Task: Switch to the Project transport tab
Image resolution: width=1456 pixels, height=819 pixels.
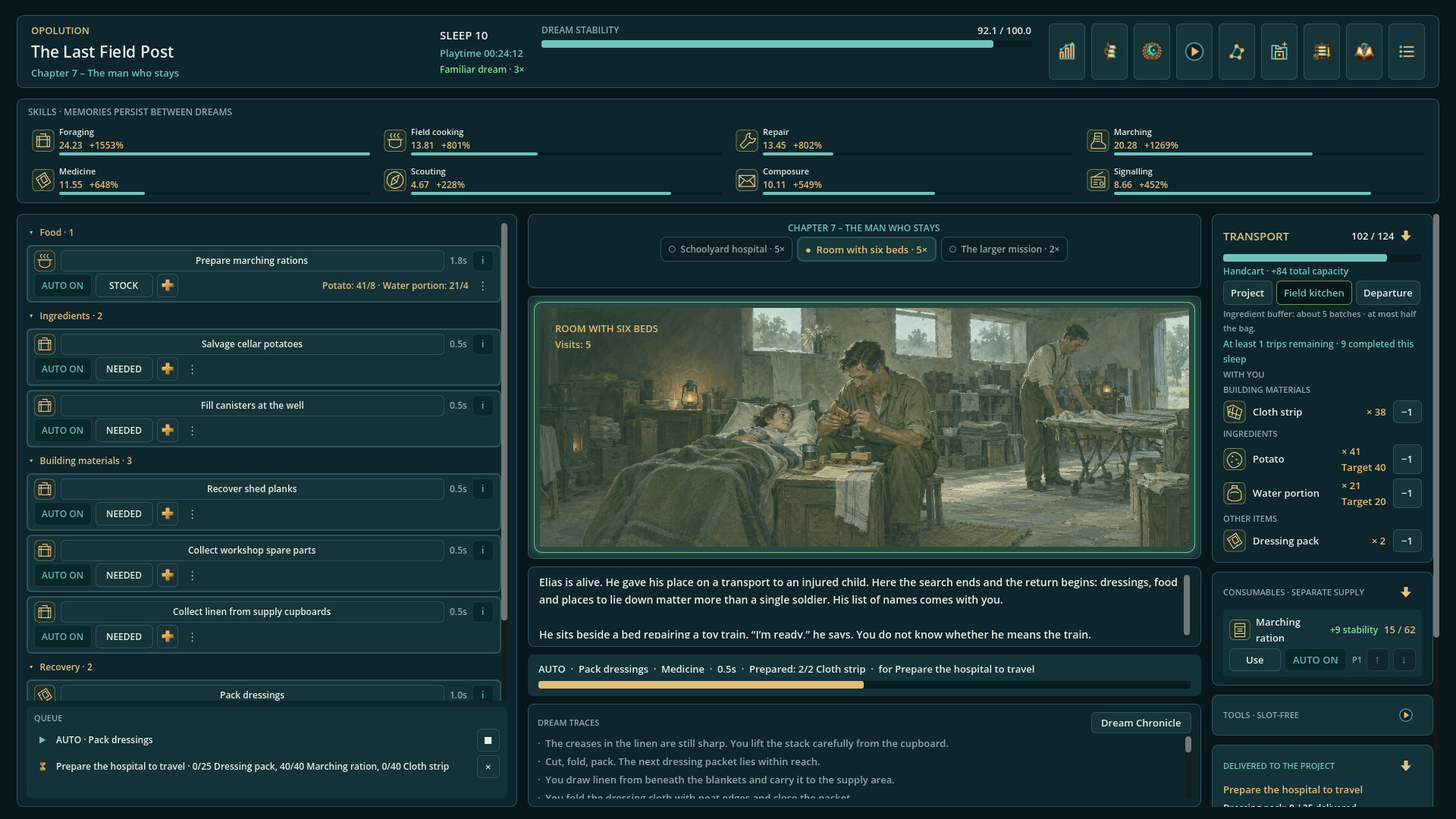Action: coord(1247,293)
